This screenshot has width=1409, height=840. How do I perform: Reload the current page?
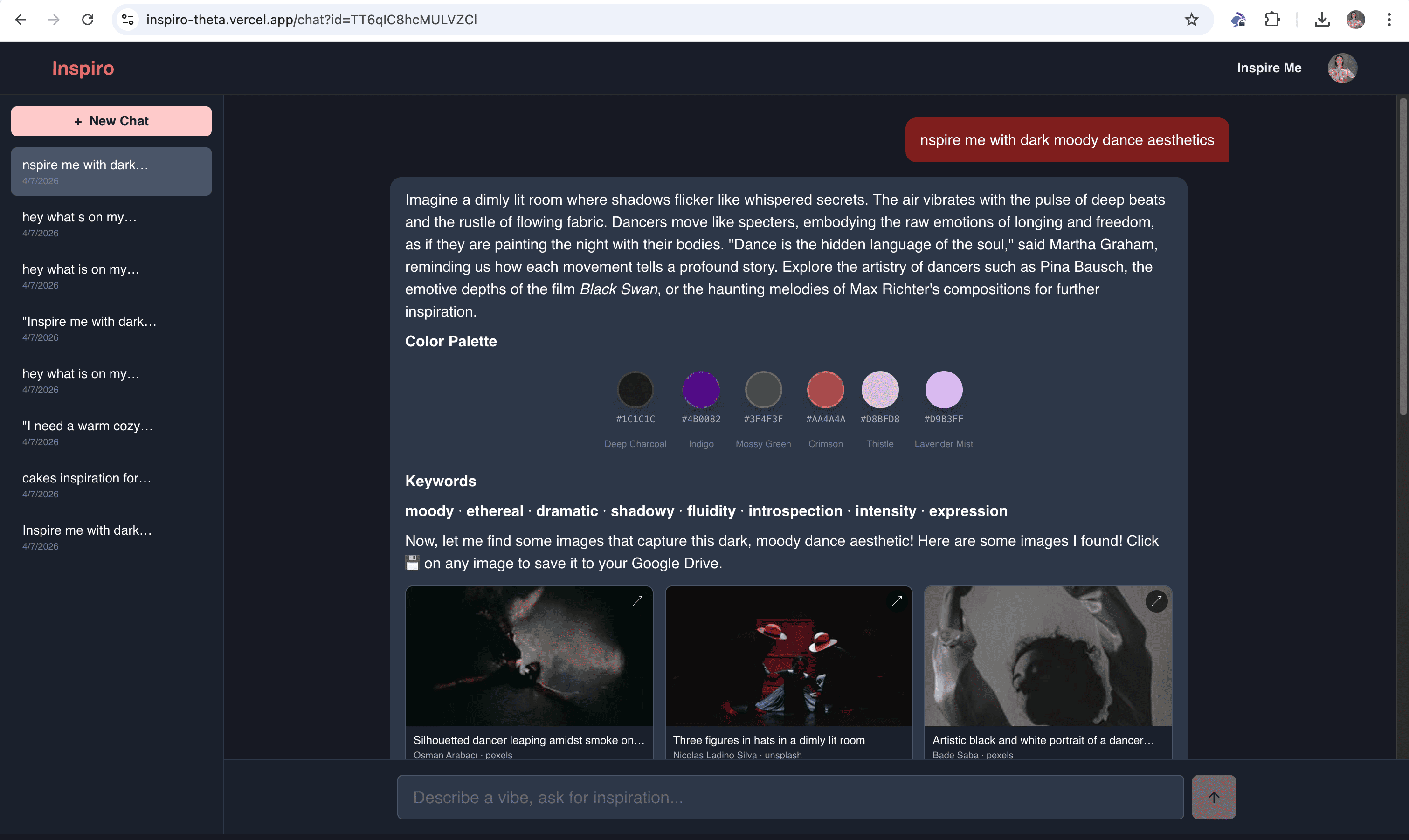pos(88,20)
